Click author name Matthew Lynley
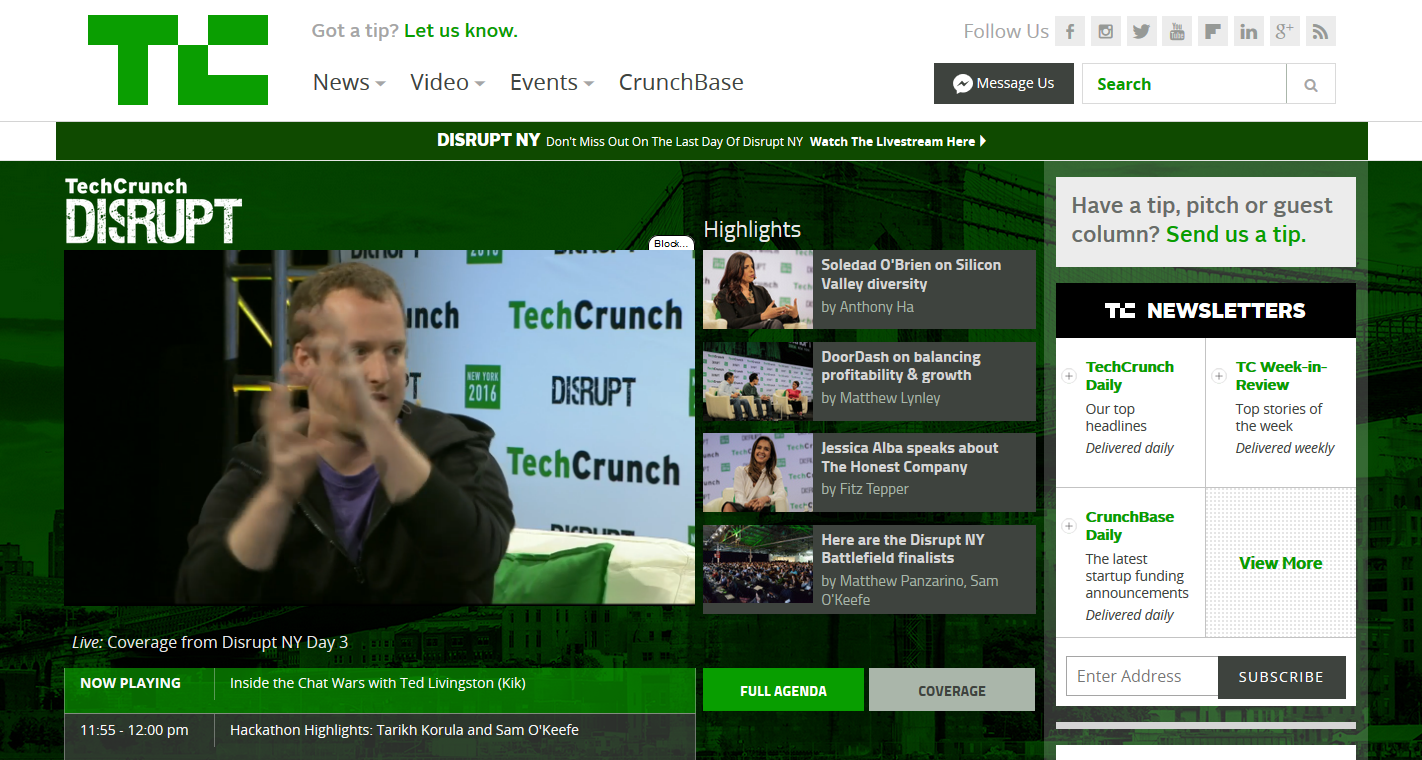 (x=889, y=398)
